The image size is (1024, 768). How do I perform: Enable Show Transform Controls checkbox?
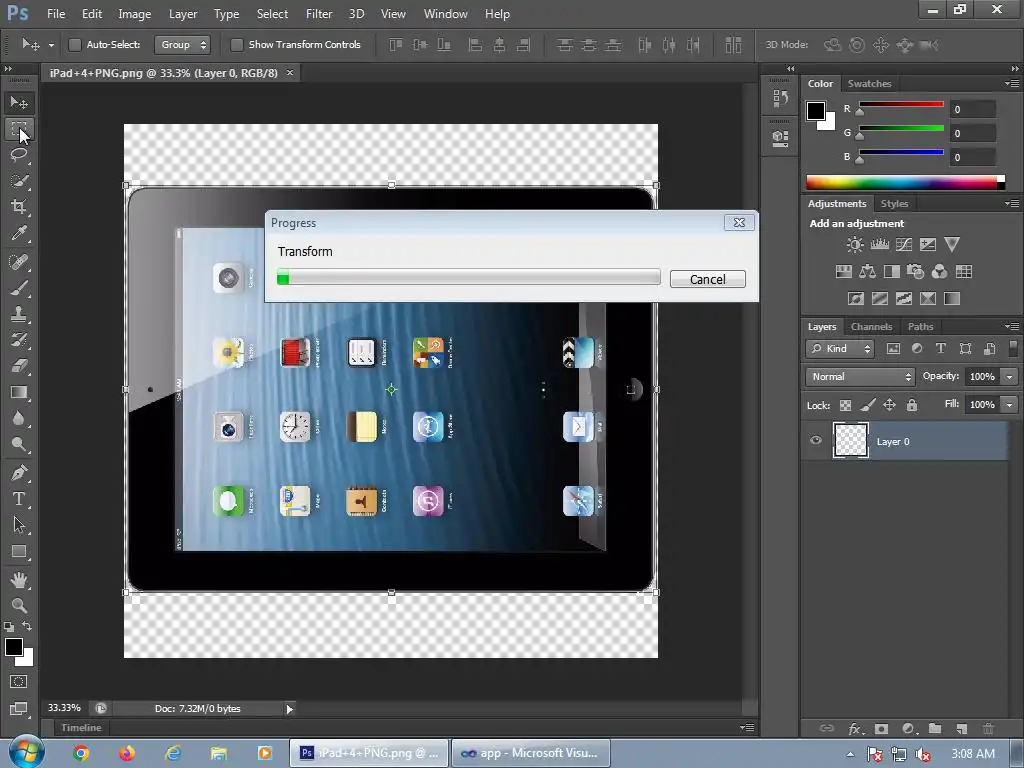237,44
